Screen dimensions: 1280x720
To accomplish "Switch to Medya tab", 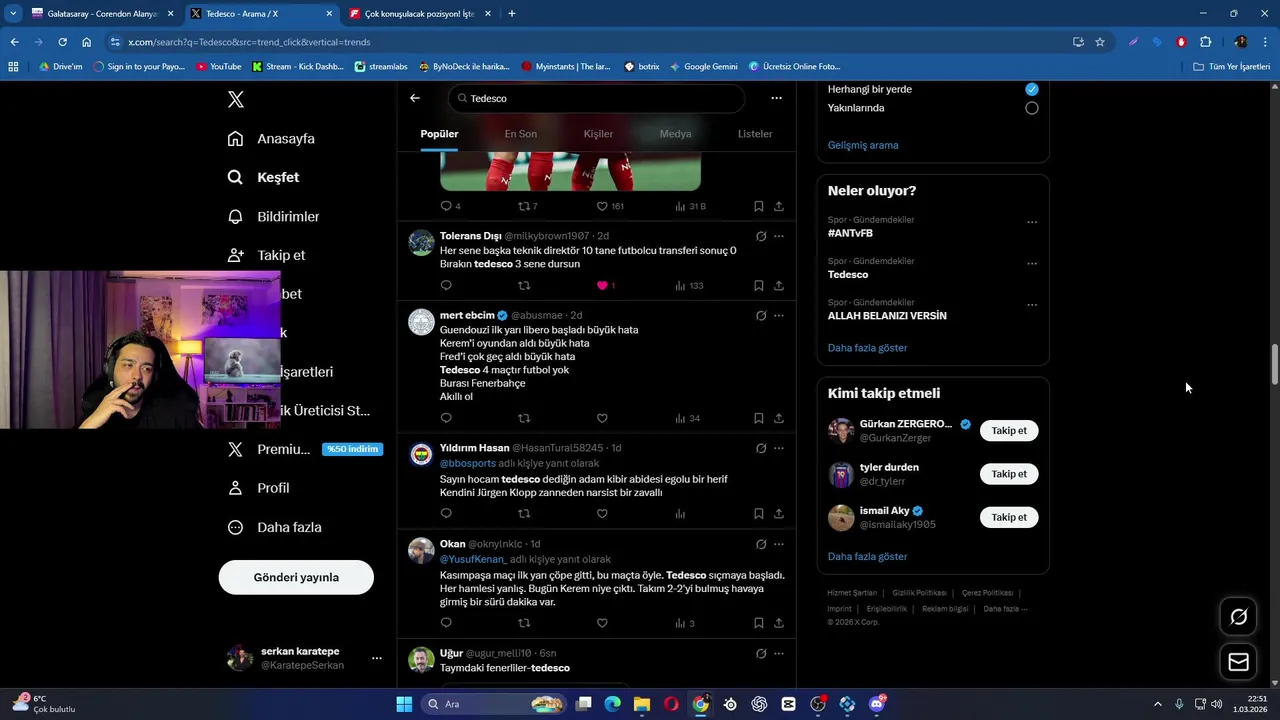I will [x=675, y=134].
